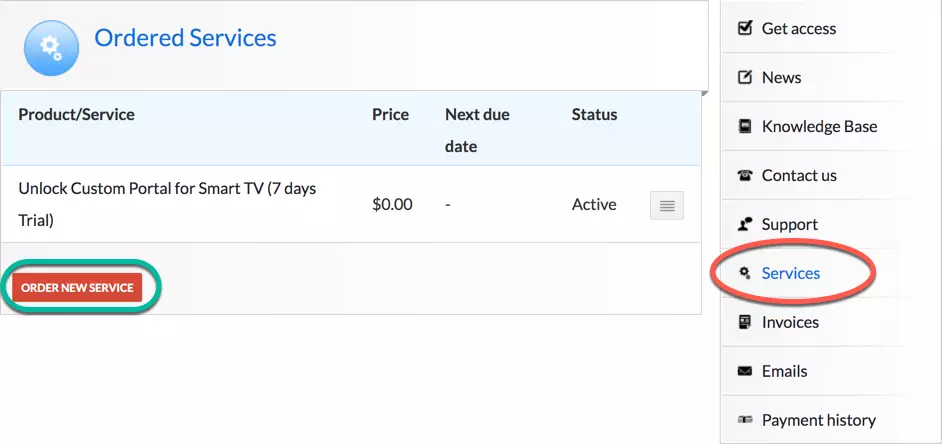Click the Services gears icon in sidebar

coord(744,273)
